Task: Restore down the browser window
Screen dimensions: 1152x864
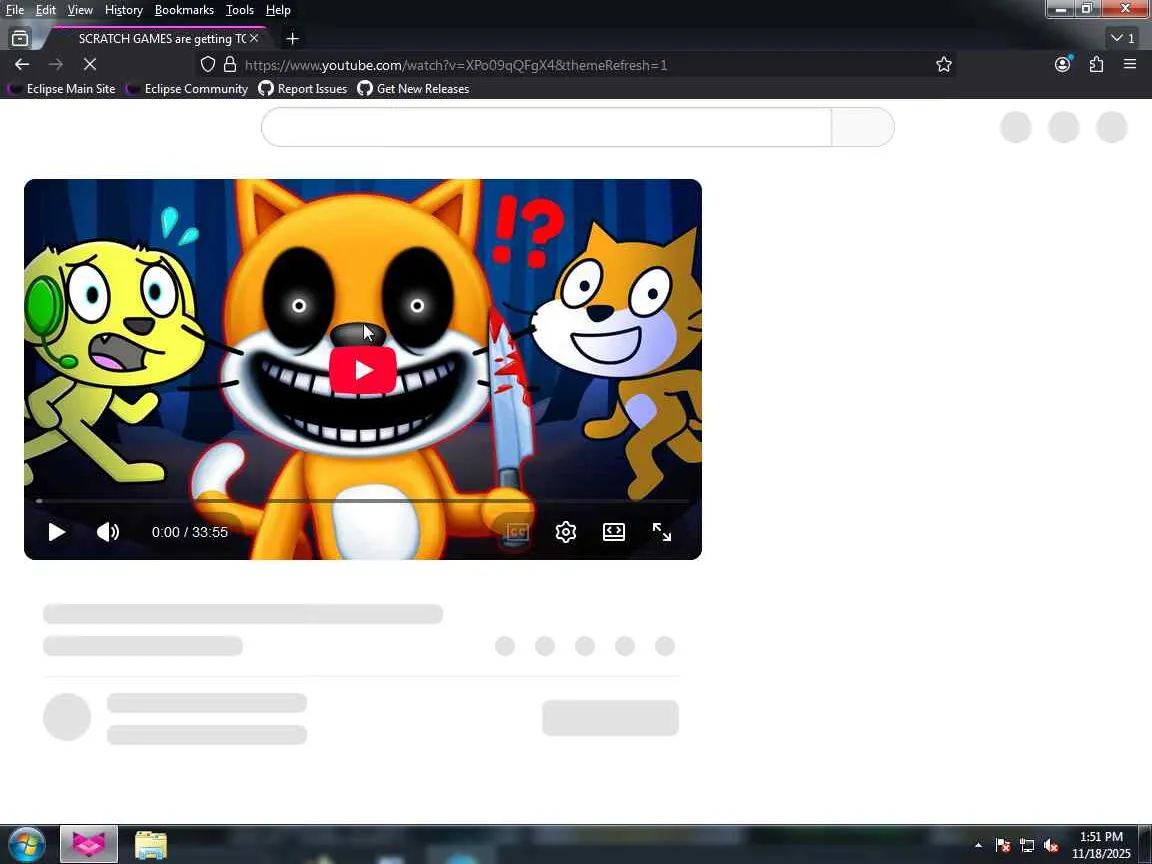Action: tap(1087, 9)
